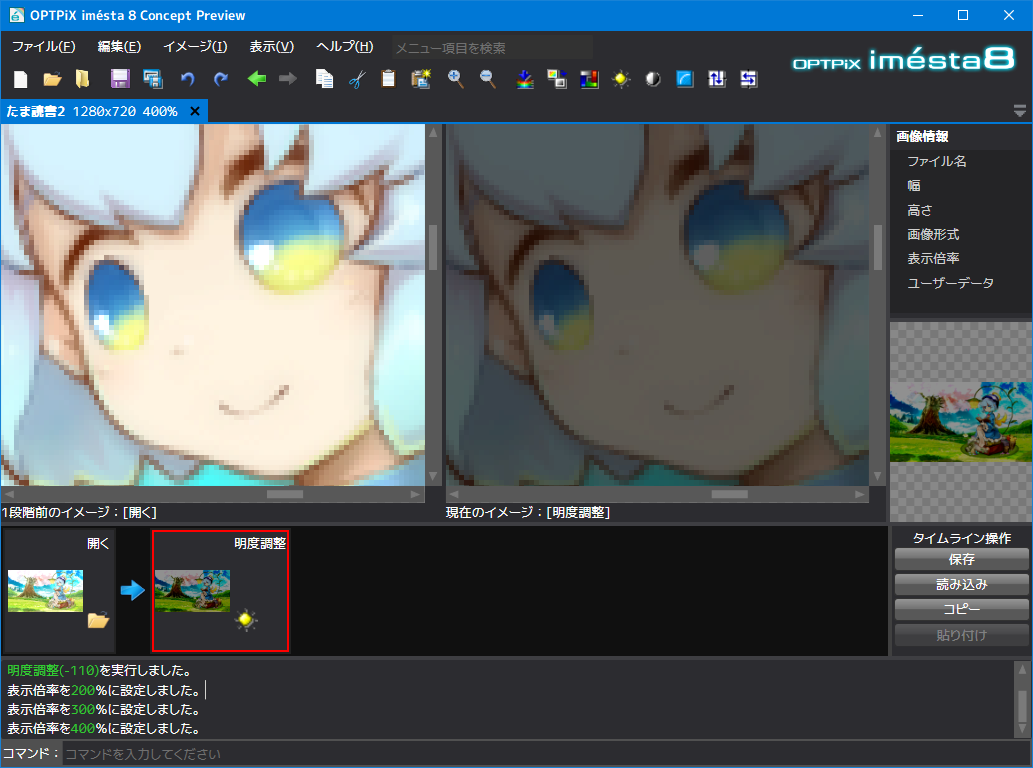Click the previous-step image preview pane
The width and height of the screenshot is (1033, 768).
click(x=213, y=305)
